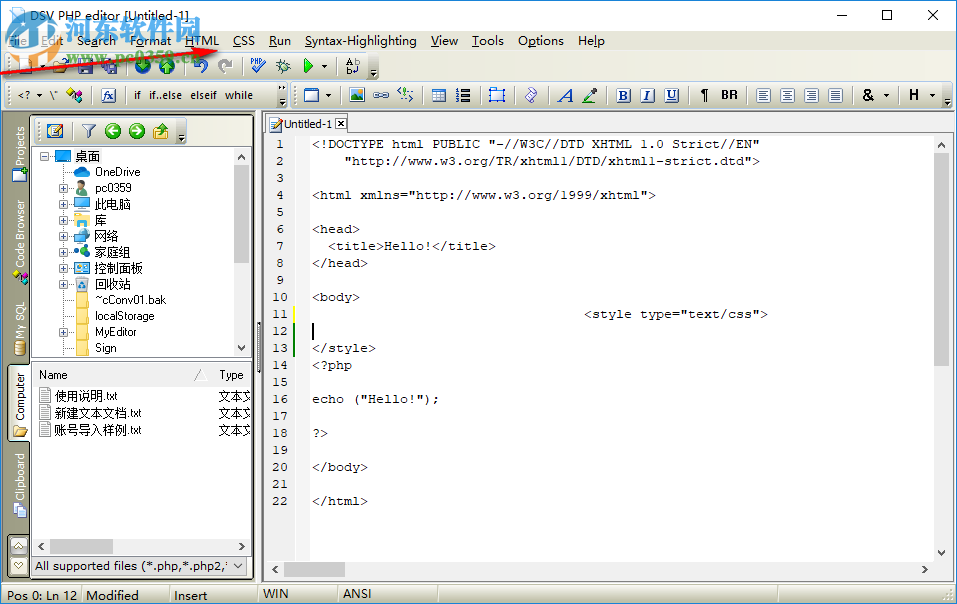
Task: Toggle underline formatting
Action: (x=670, y=95)
